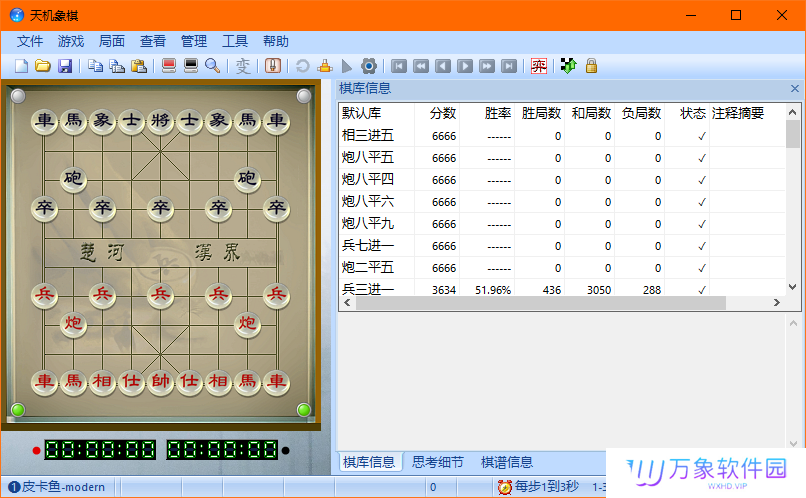Click the table scroll-down arrow
This screenshot has height=498, width=806.
pos(793,287)
